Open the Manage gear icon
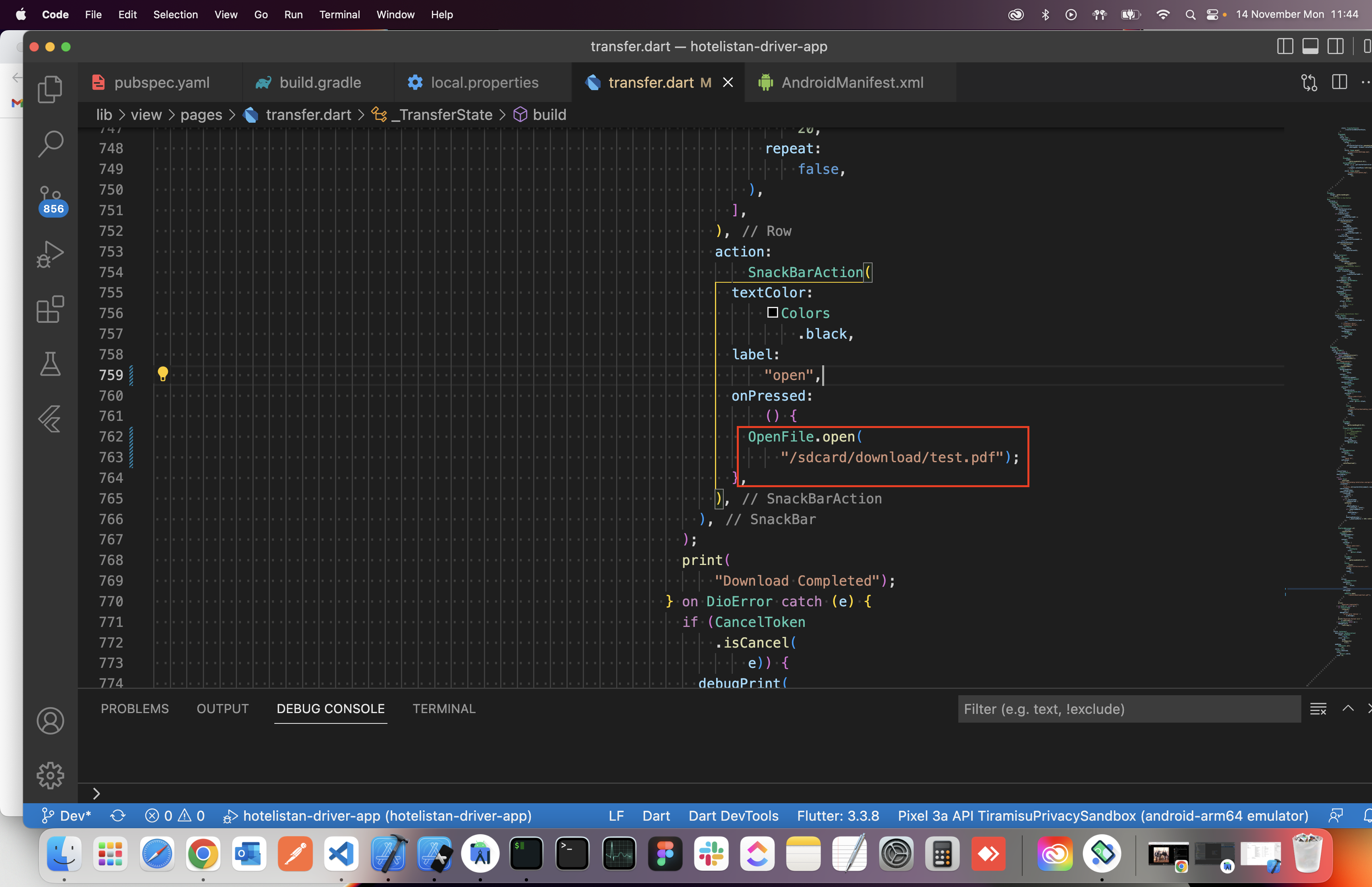Screen dimensions: 1372x887 (x=50, y=775)
